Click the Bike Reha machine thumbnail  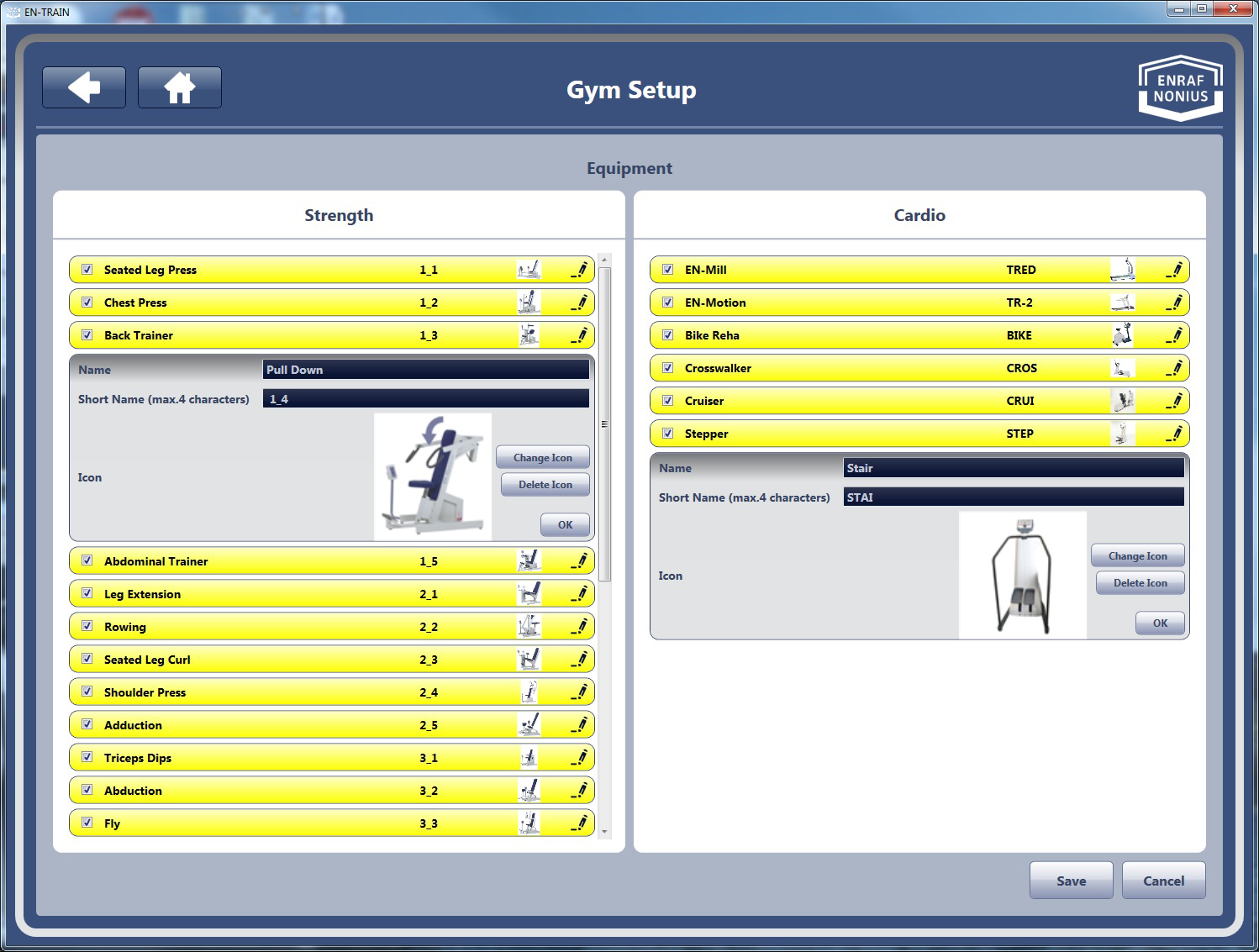click(x=1123, y=335)
